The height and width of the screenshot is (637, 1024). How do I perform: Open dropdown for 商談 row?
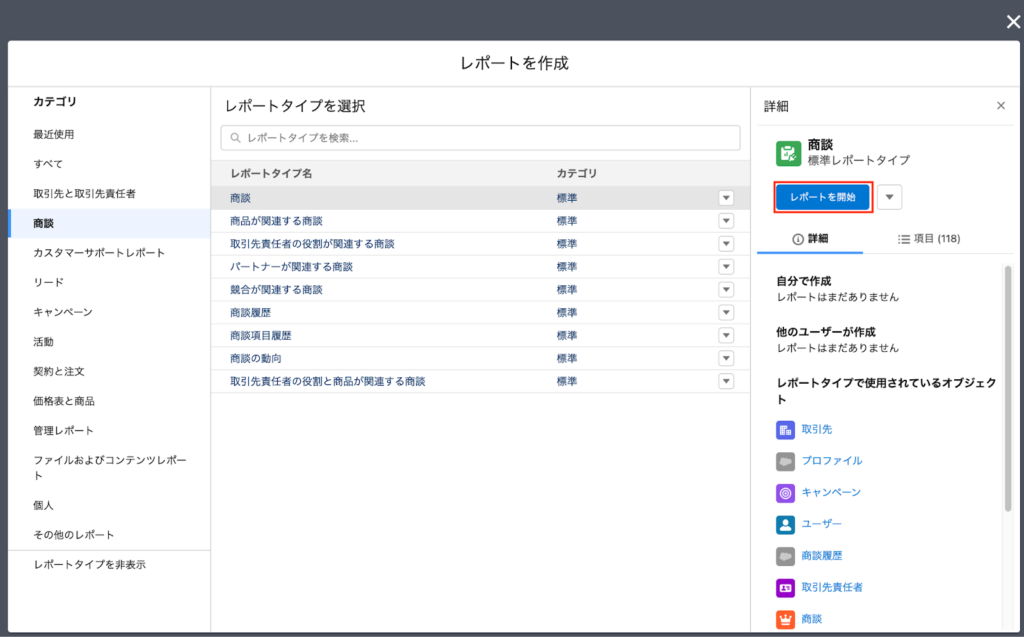pos(726,198)
